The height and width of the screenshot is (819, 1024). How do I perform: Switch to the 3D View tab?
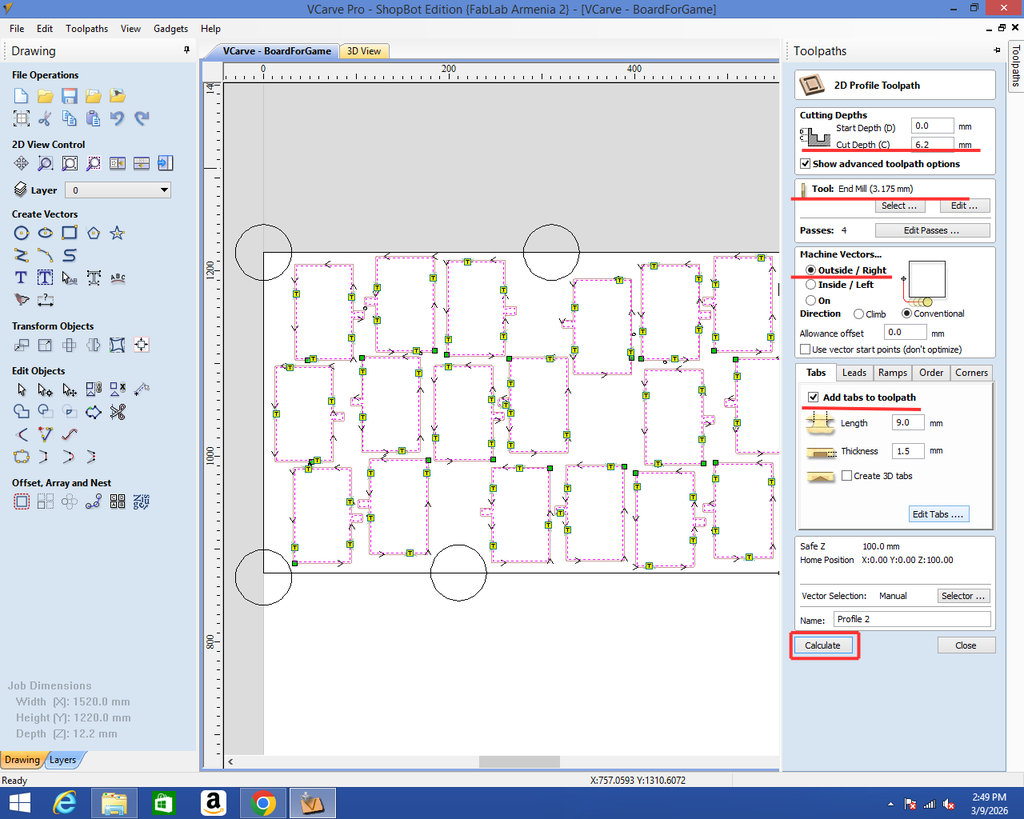point(364,51)
